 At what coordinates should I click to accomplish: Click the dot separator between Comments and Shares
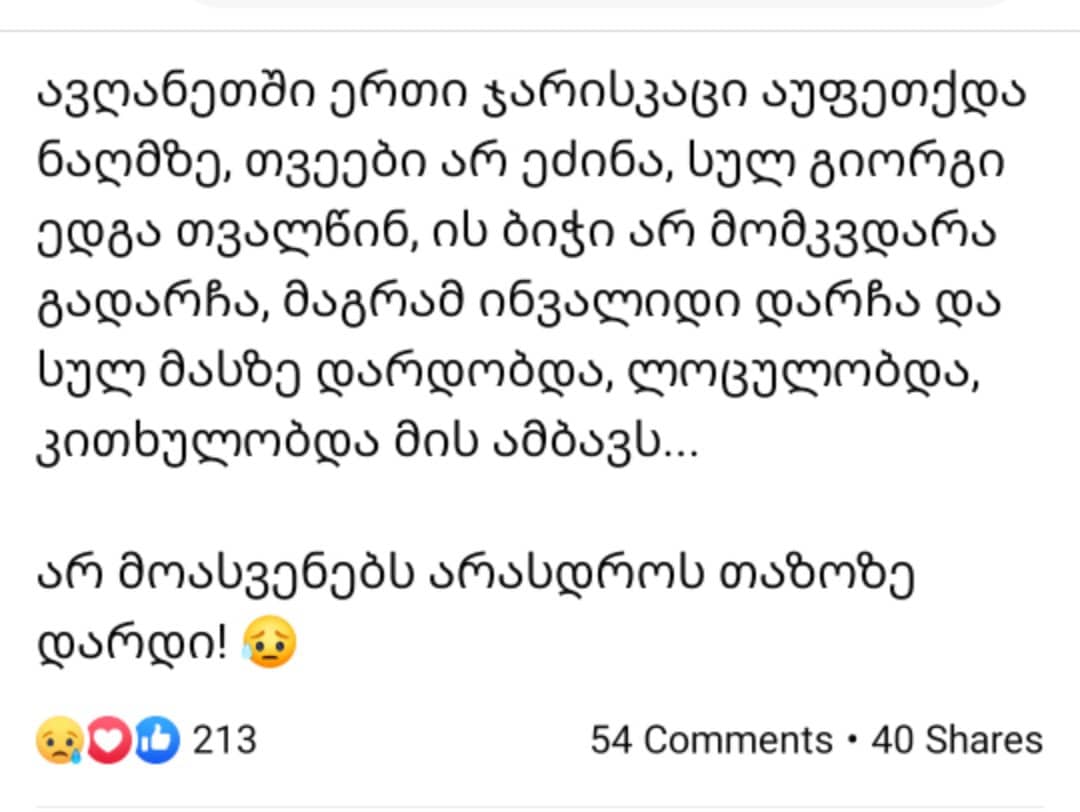(x=853, y=740)
